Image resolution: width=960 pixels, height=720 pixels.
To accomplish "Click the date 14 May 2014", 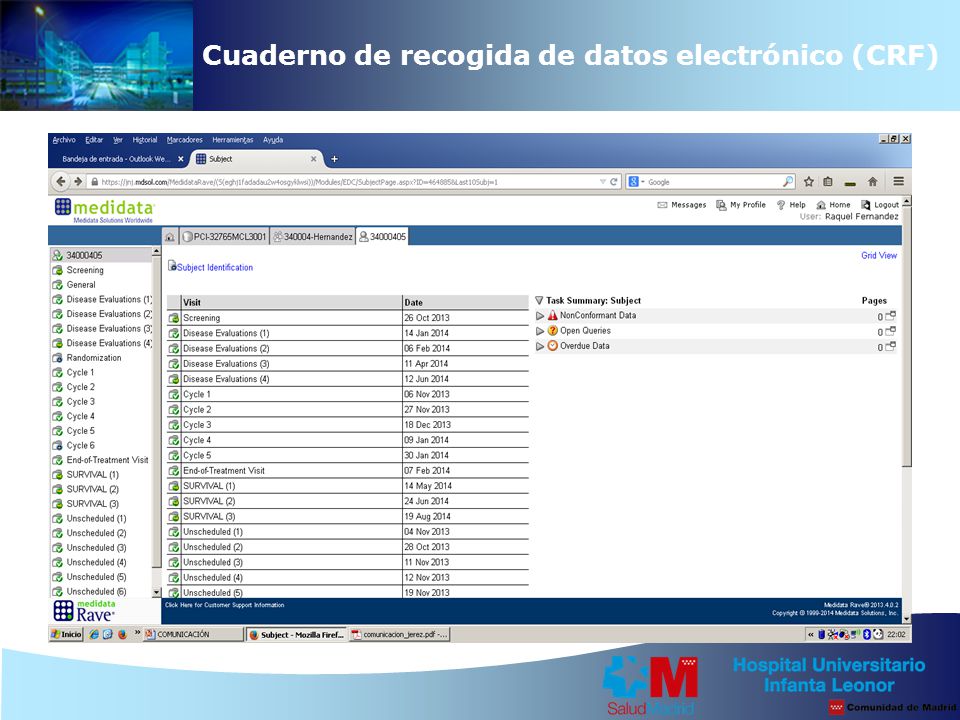I will click(427, 486).
